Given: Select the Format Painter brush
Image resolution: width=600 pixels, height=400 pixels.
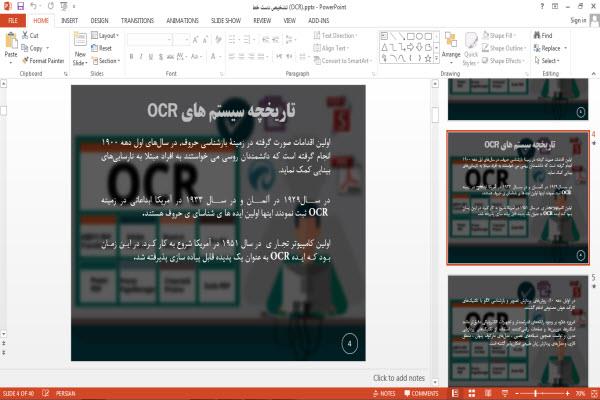Looking at the screenshot, I should click(25, 60).
